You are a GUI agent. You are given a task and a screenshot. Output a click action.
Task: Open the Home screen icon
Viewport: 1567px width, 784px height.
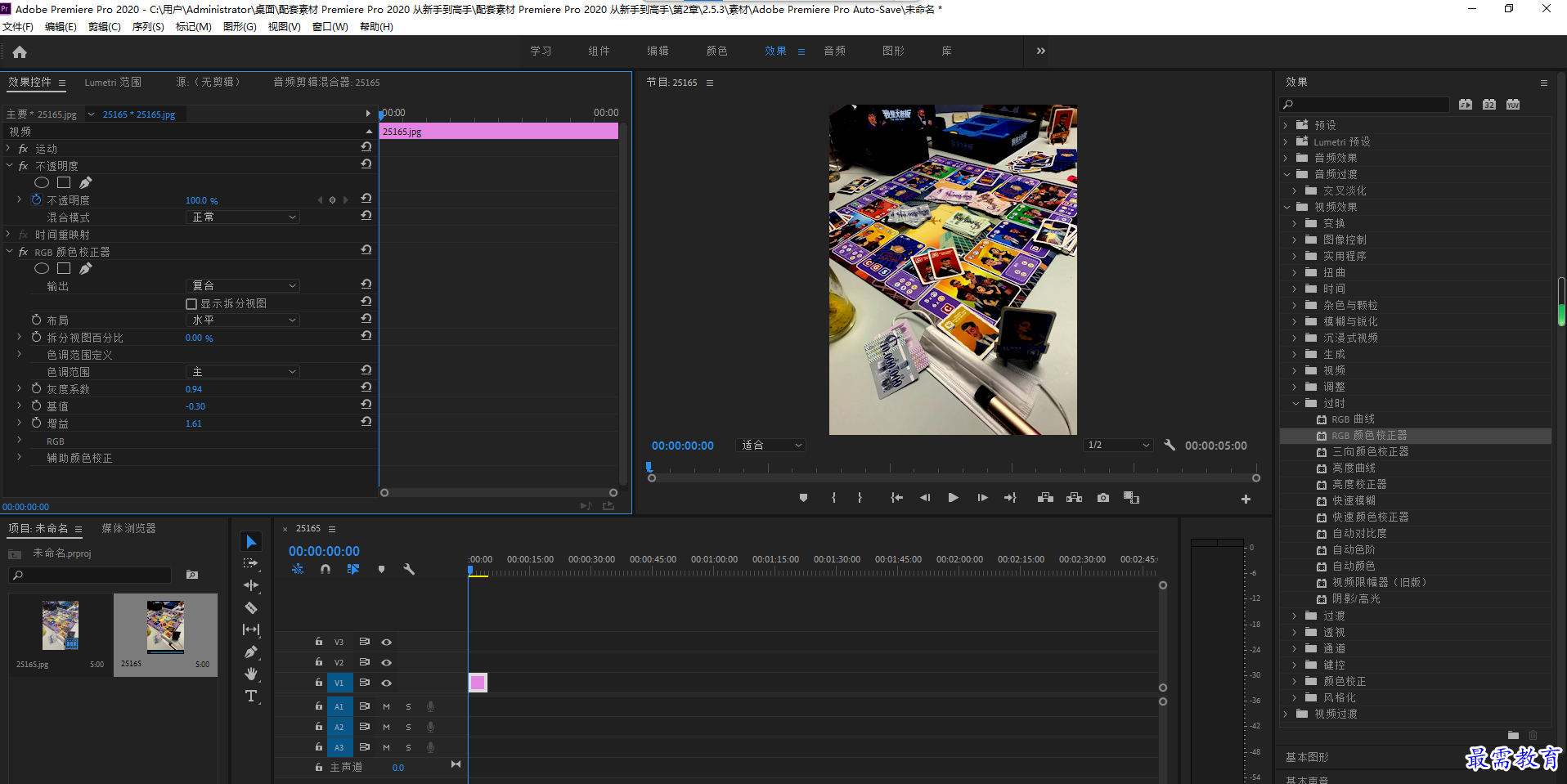pos(20,52)
